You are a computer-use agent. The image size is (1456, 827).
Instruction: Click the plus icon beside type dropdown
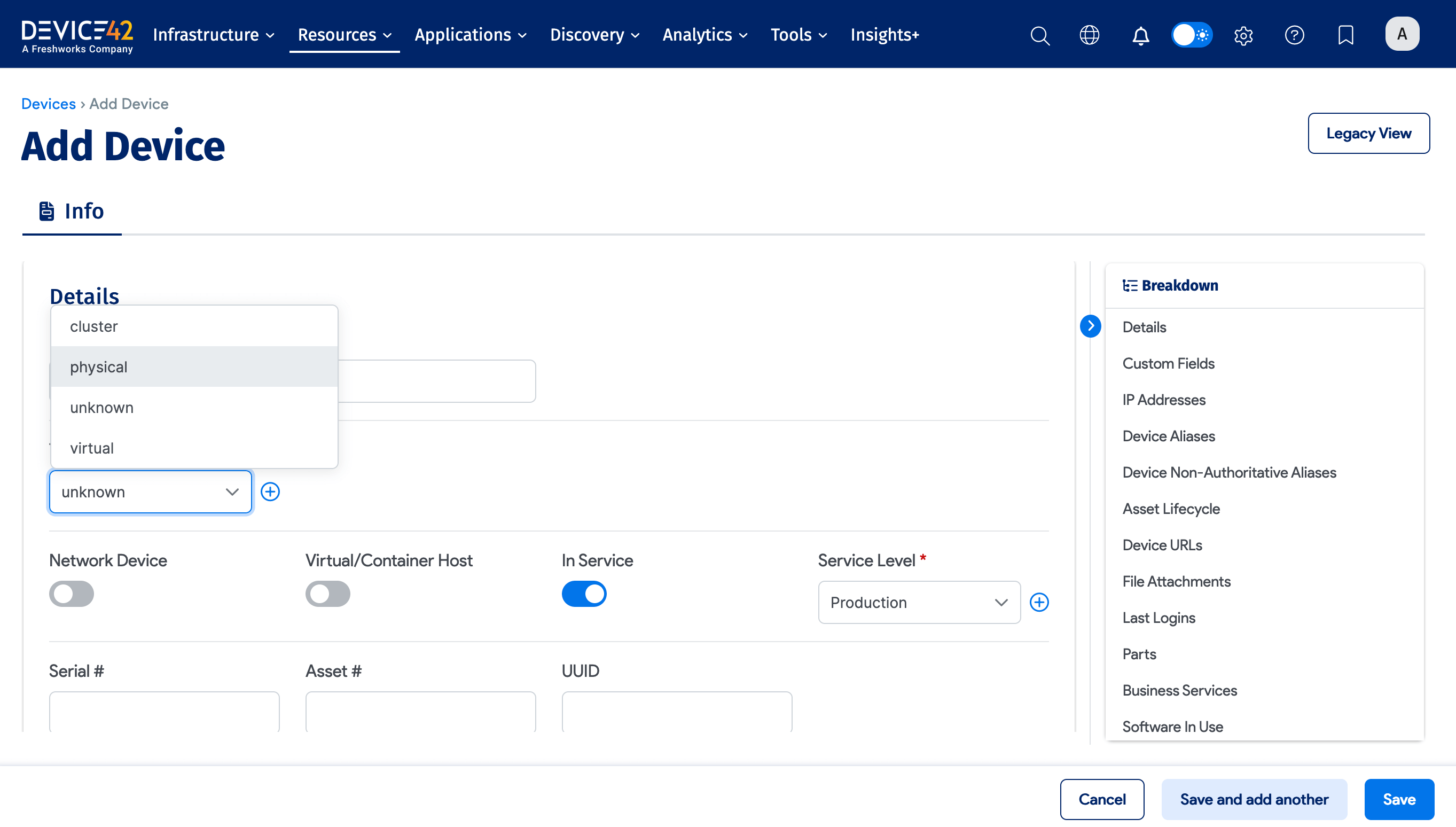(x=270, y=492)
